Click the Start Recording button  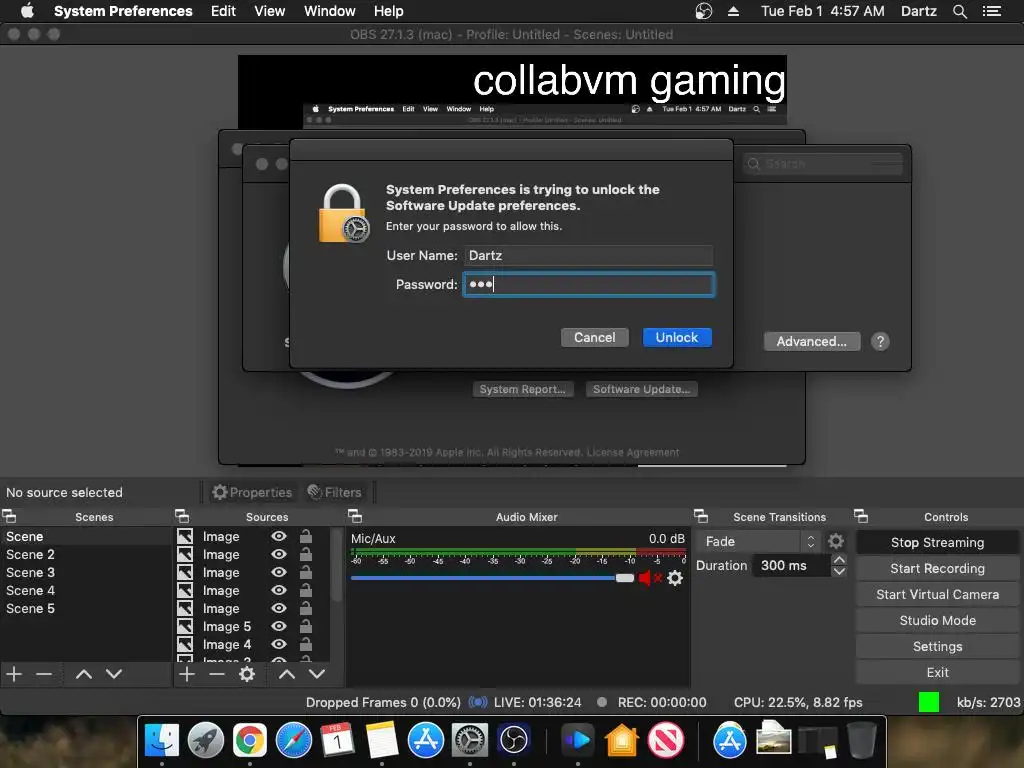point(937,569)
